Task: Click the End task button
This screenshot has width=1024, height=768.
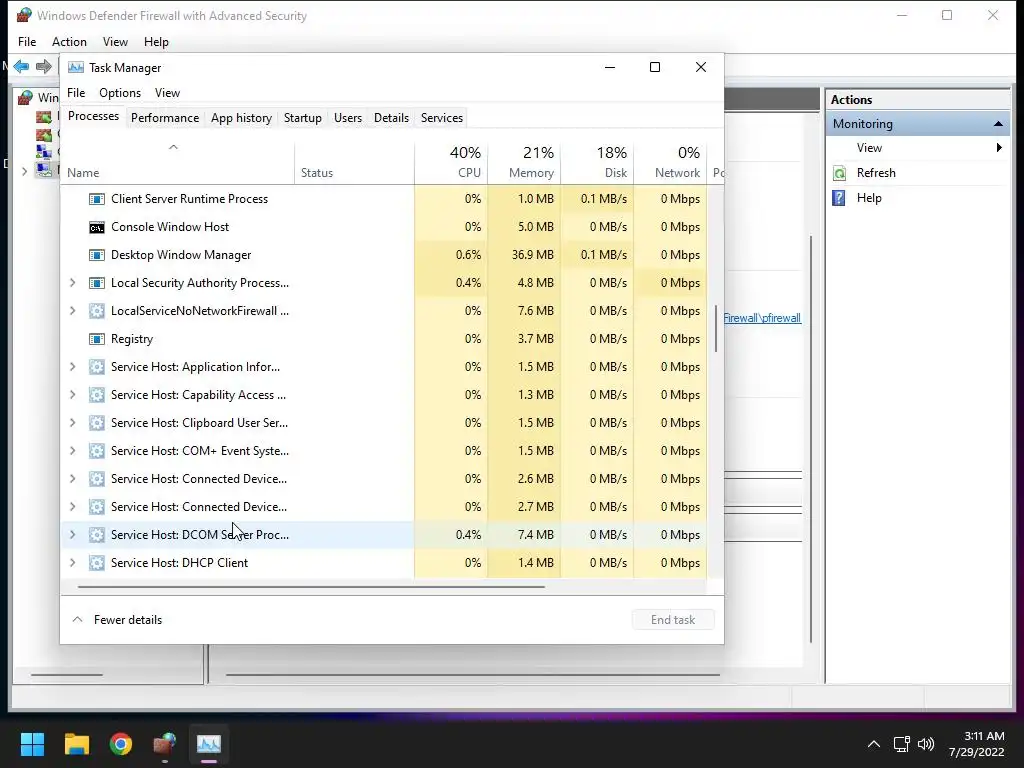Action: click(673, 620)
